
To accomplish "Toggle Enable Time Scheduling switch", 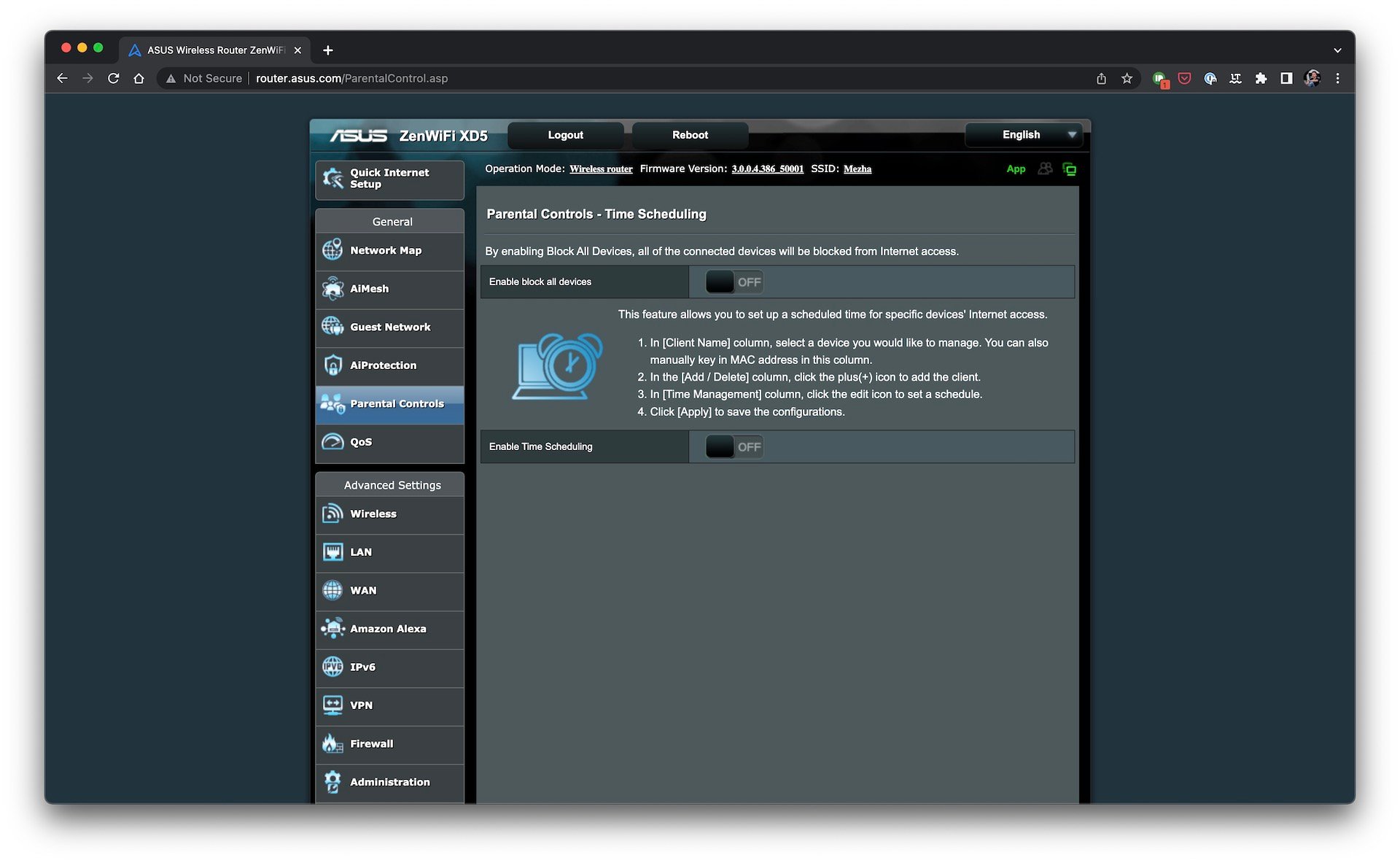I will click(734, 446).
